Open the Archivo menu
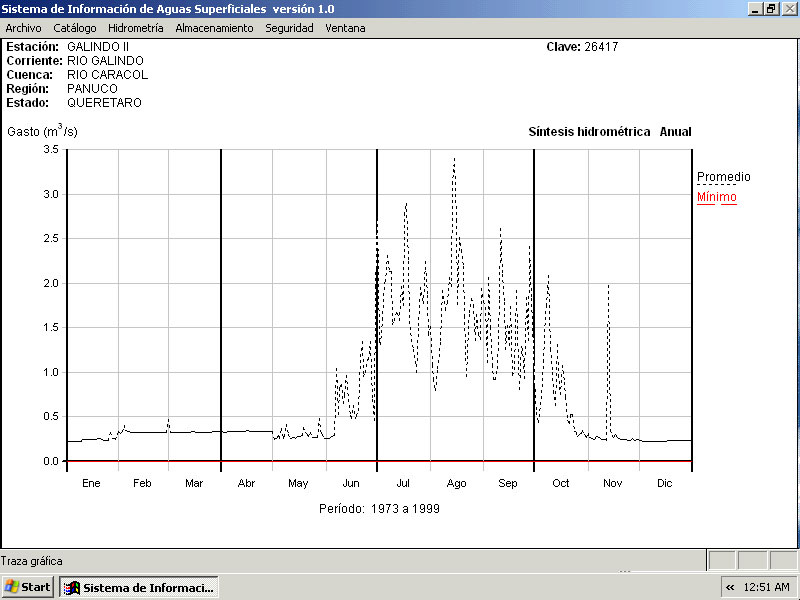This screenshot has width=800, height=600. (x=23, y=28)
